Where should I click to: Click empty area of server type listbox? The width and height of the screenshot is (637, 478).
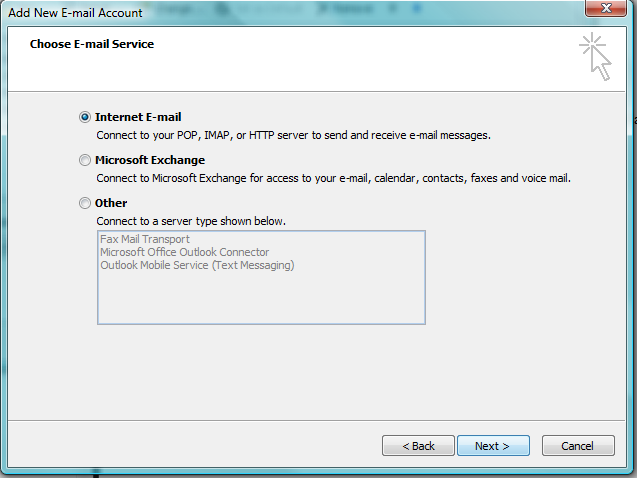pos(261,298)
